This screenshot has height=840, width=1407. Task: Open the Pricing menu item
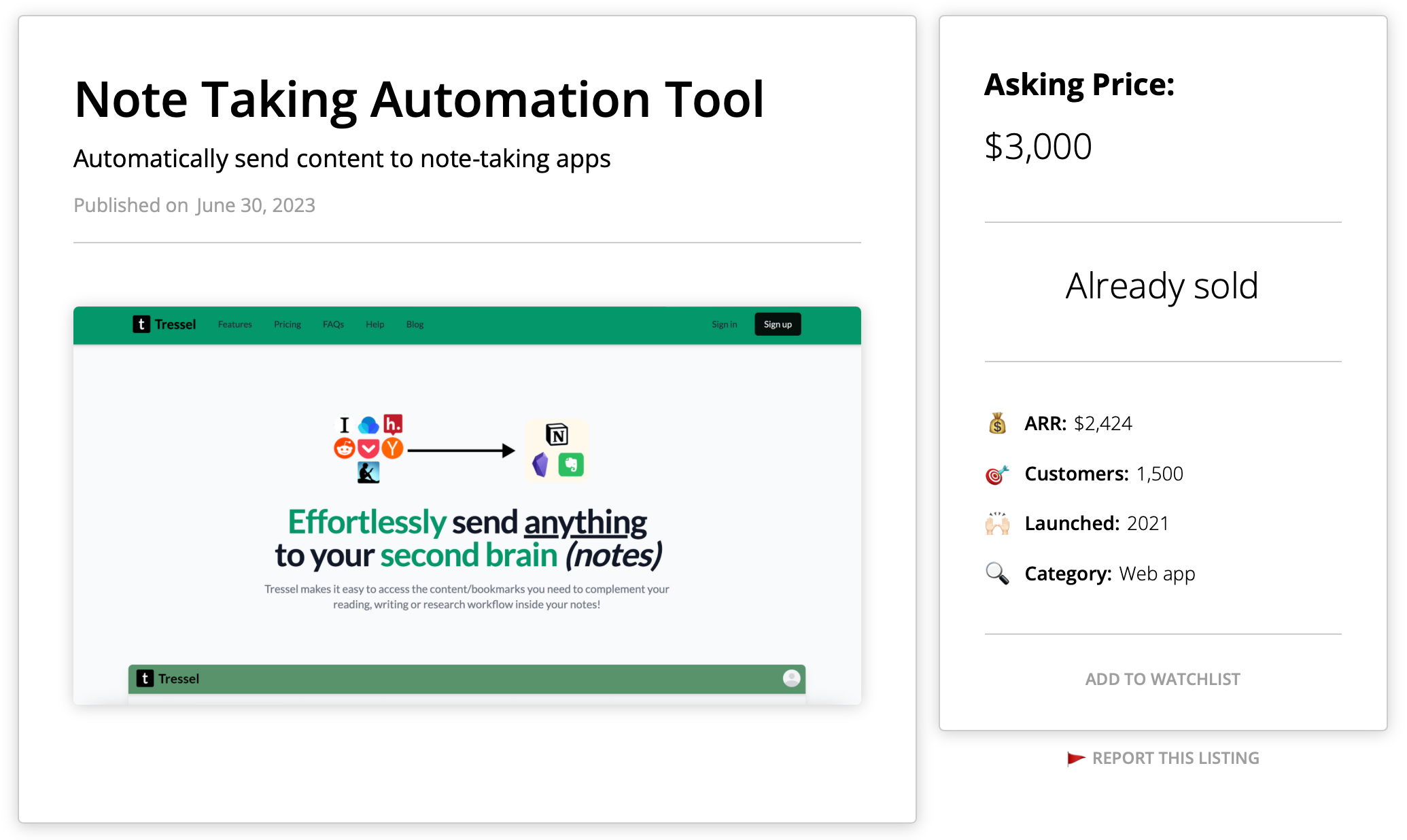[288, 324]
